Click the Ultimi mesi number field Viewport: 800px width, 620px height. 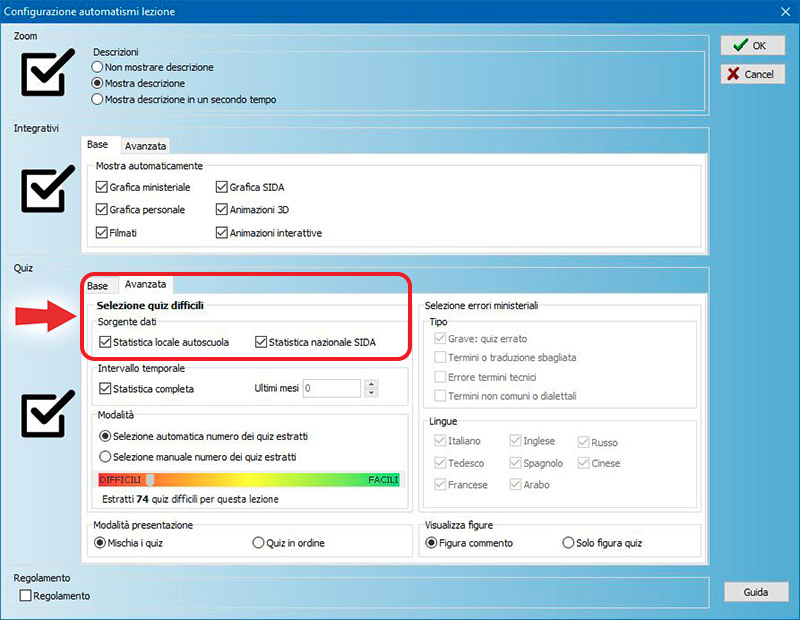click(x=330, y=388)
